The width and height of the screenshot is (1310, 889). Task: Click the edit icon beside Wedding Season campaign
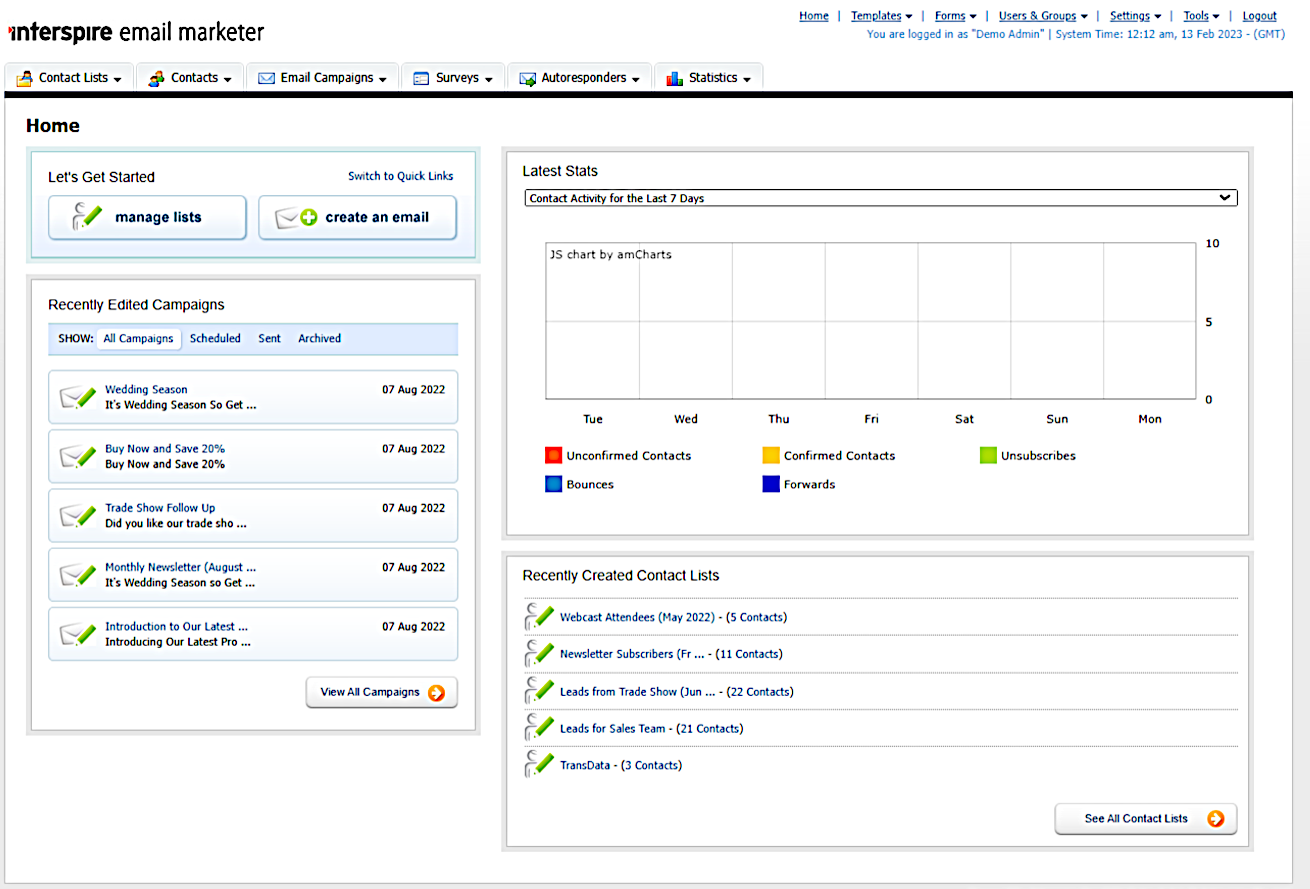click(x=78, y=397)
